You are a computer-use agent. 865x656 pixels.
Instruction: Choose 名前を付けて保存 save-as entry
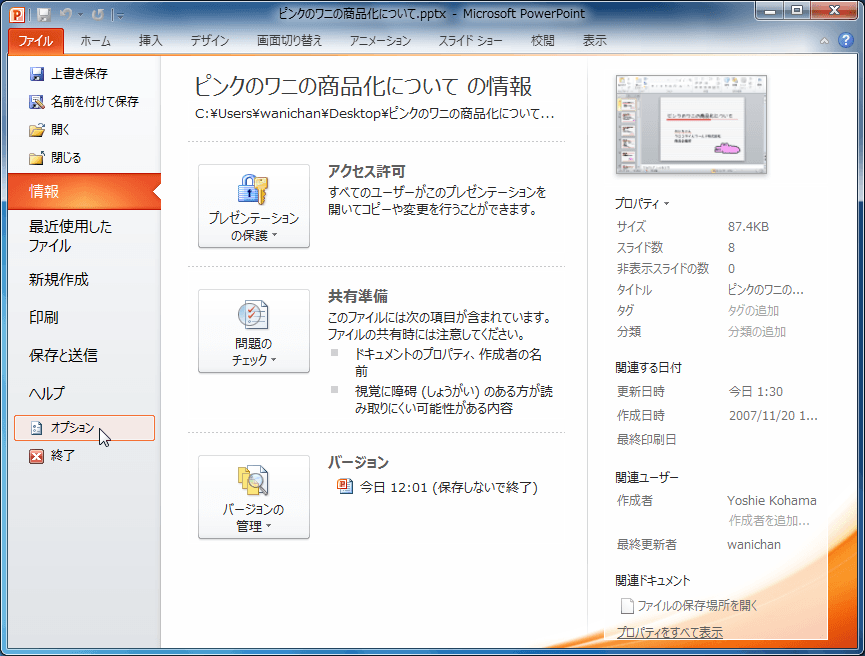click(x=83, y=102)
